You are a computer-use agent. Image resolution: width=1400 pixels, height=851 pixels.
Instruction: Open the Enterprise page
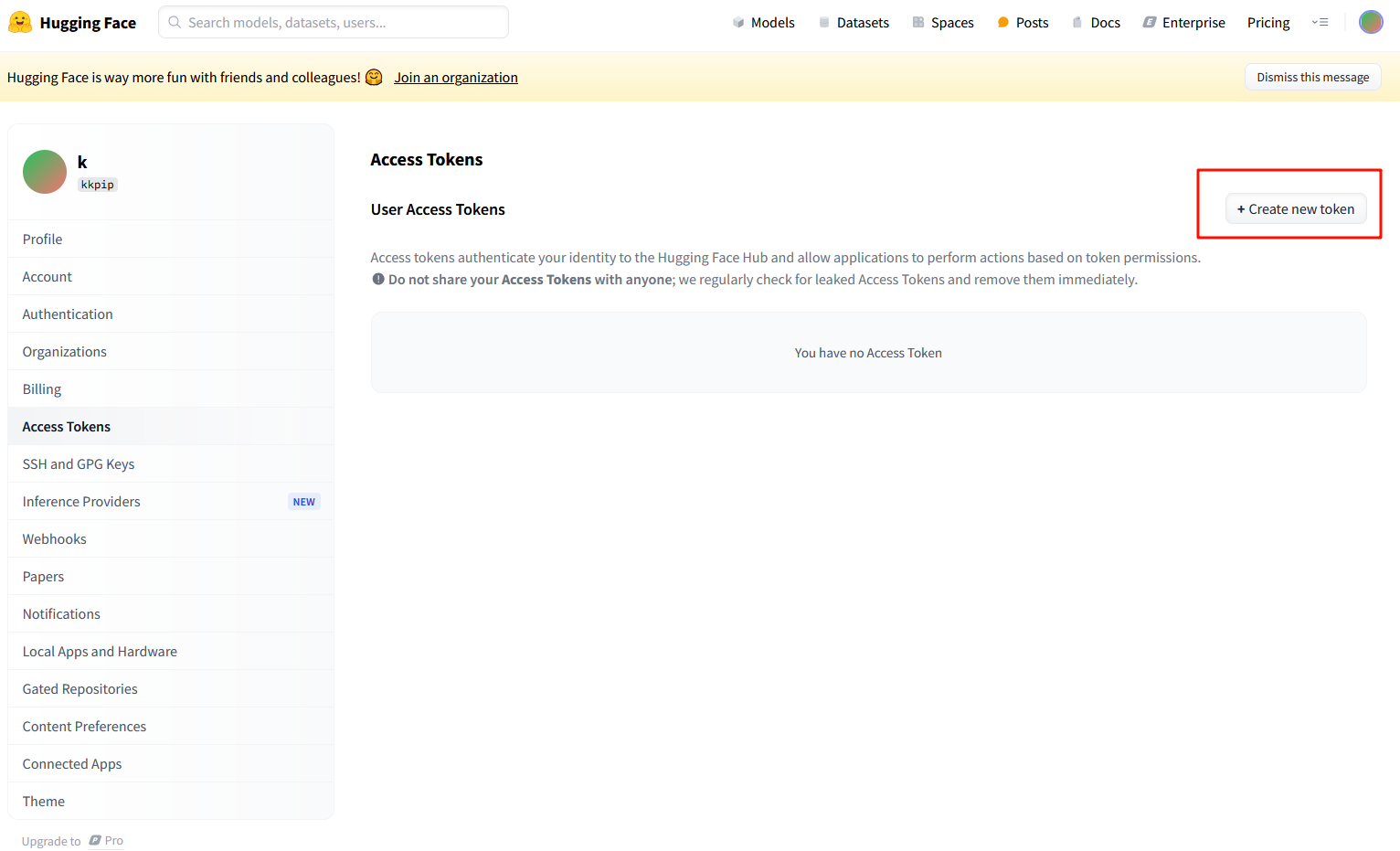(1184, 22)
